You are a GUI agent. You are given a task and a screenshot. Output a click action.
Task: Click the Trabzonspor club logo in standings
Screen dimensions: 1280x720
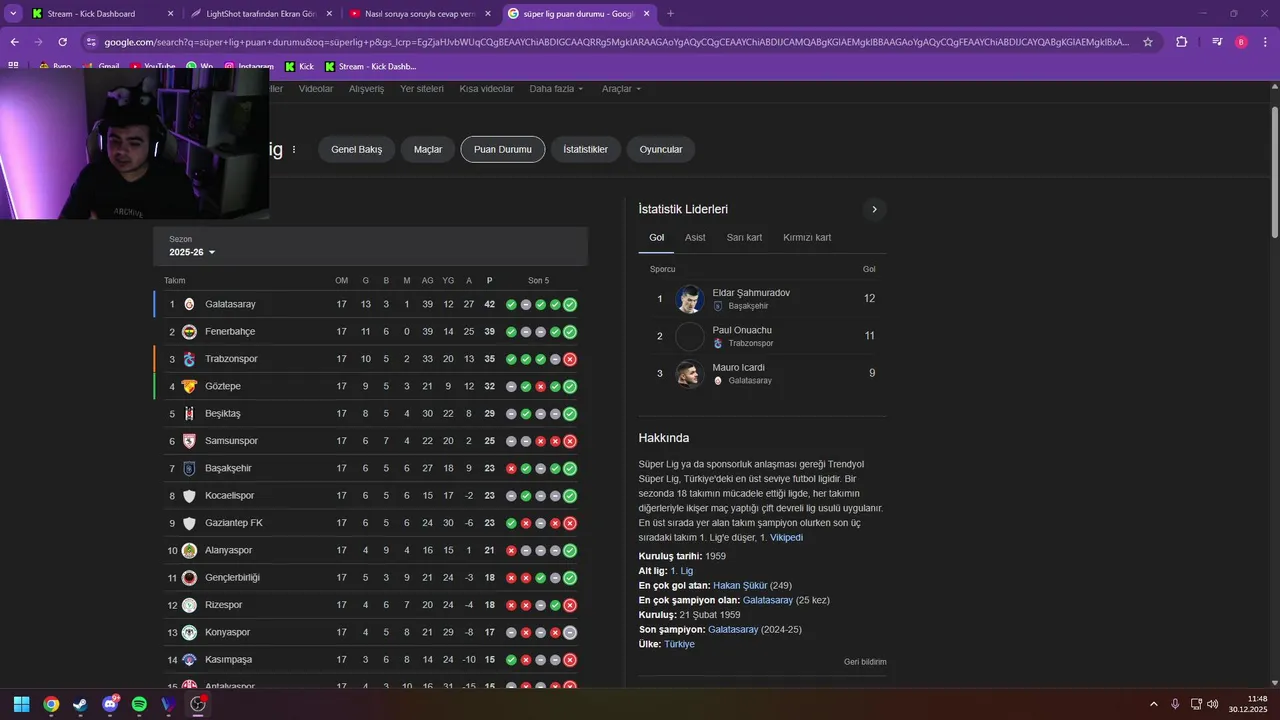pyautogui.click(x=189, y=359)
